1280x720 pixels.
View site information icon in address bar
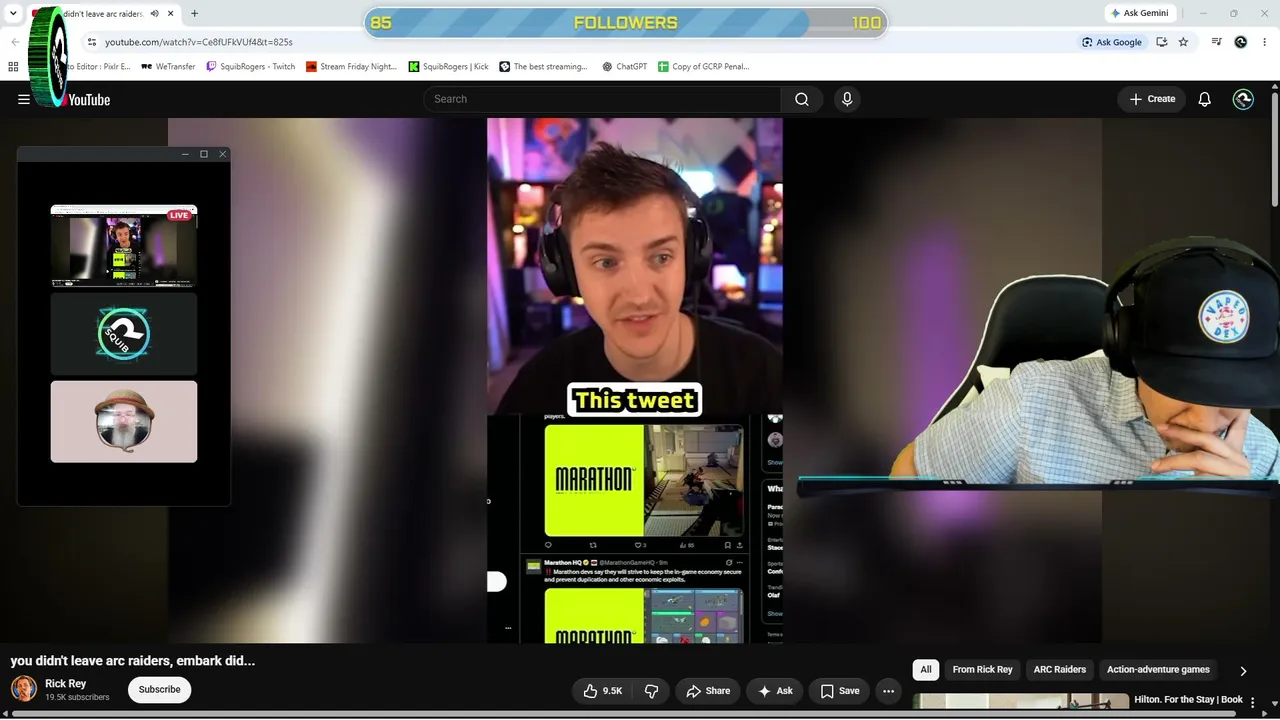click(92, 42)
